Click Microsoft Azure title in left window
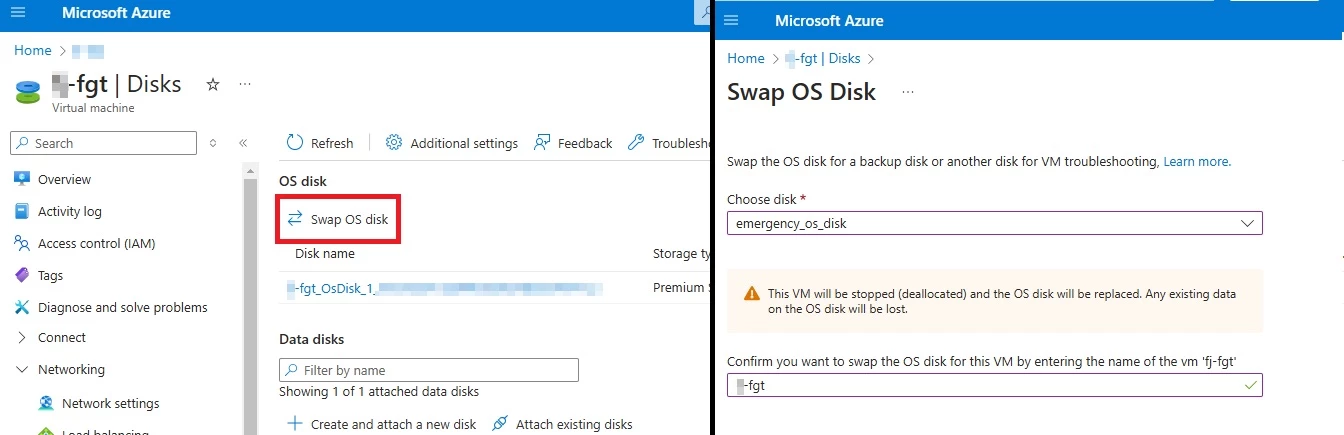 [x=116, y=13]
